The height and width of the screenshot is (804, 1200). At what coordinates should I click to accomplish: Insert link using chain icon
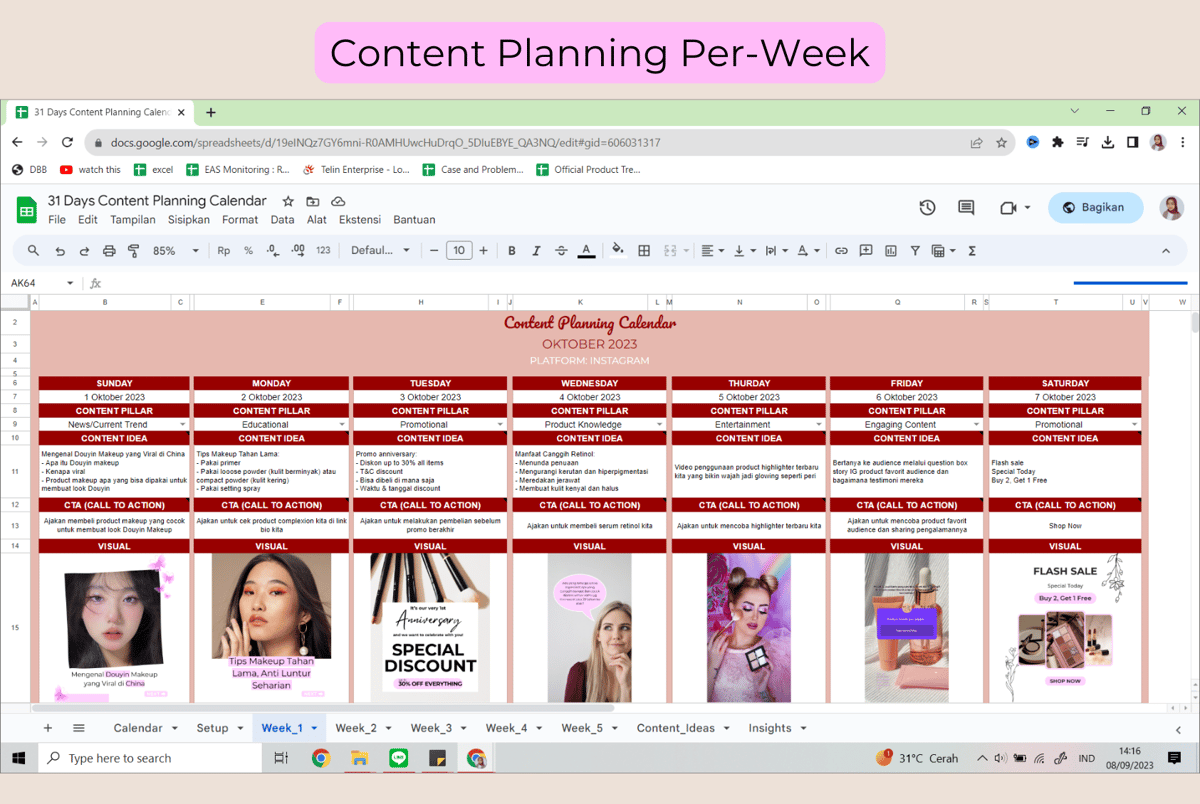tap(841, 251)
